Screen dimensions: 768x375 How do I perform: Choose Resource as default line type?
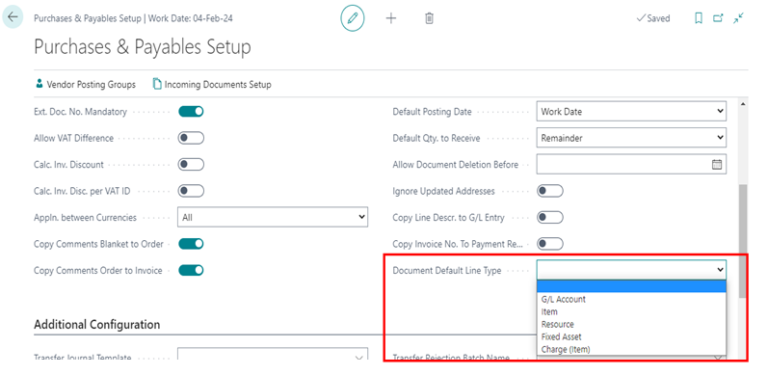click(x=631, y=324)
